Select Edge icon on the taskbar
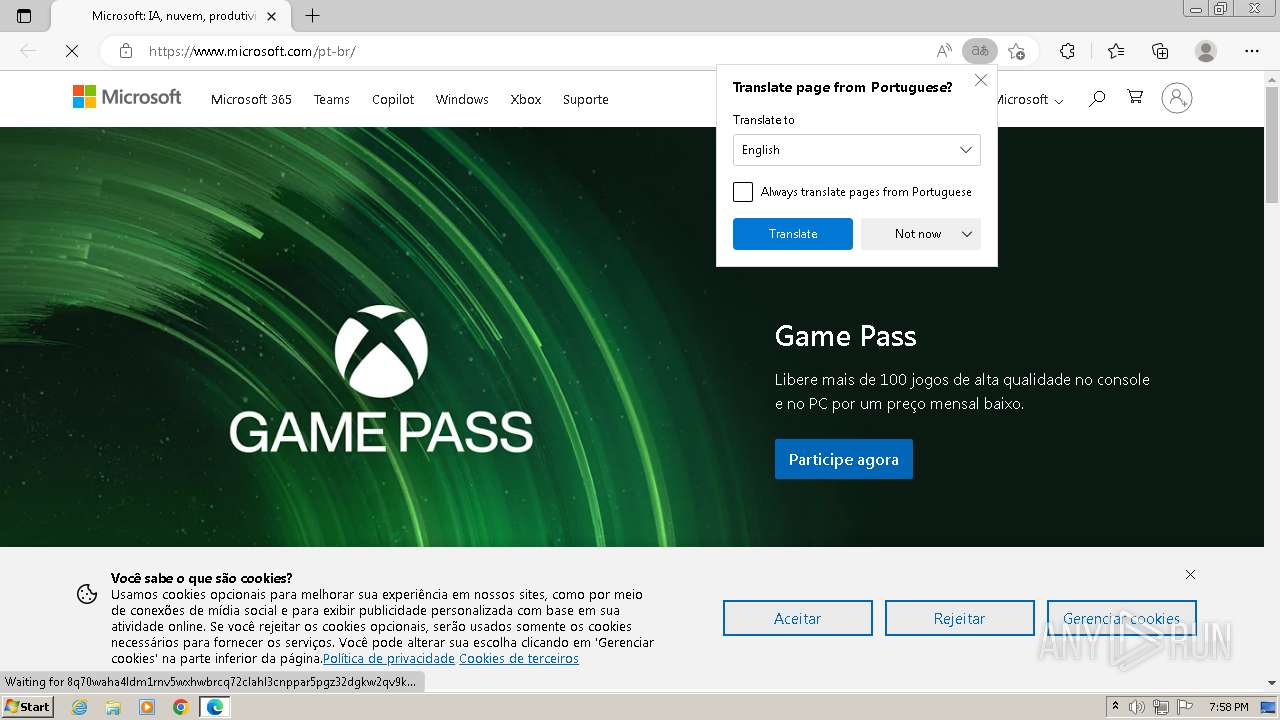Viewport: 1280px width, 720px height. click(215, 707)
